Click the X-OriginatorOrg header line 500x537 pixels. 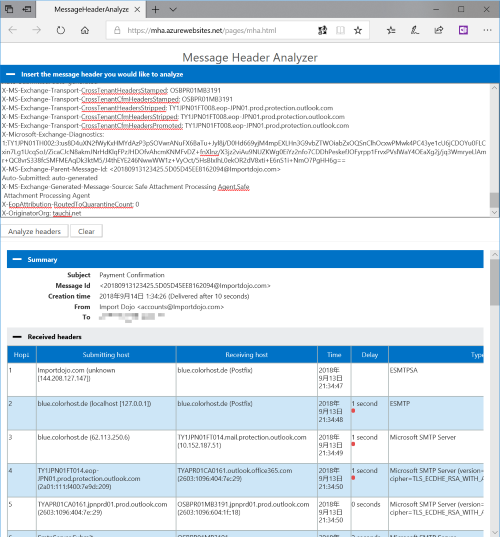pyautogui.click(x=42, y=213)
